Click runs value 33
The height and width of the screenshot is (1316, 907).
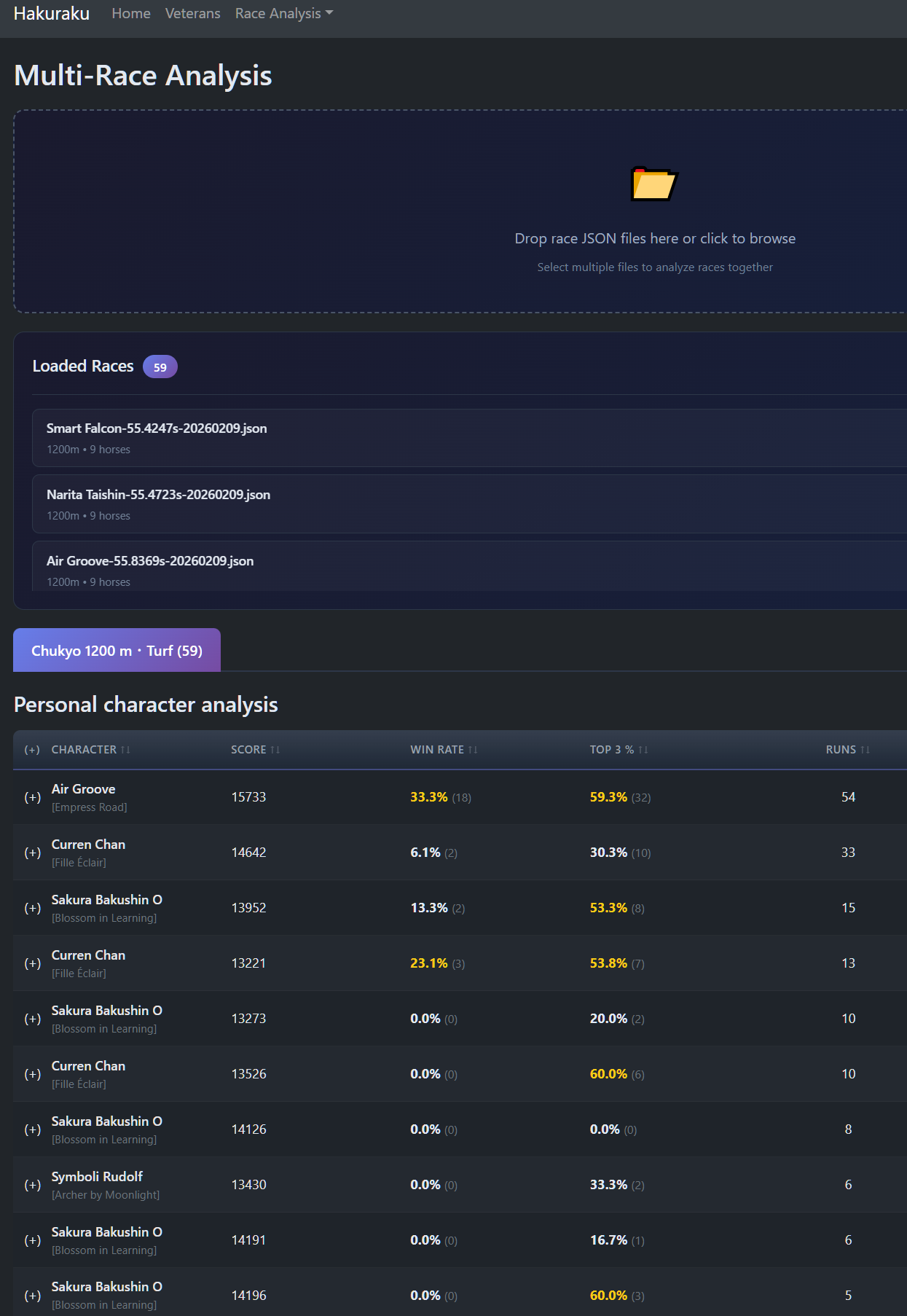tap(848, 853)
